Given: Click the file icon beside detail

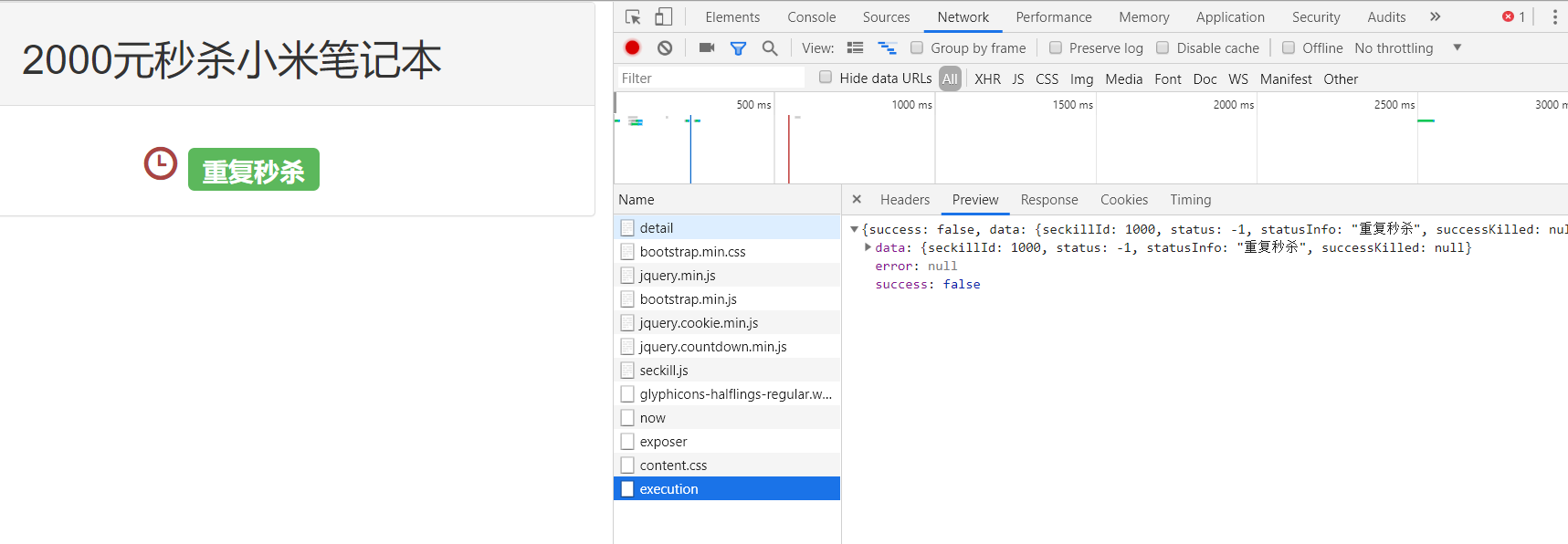Looking at the screenshot, I should point(627,227).
